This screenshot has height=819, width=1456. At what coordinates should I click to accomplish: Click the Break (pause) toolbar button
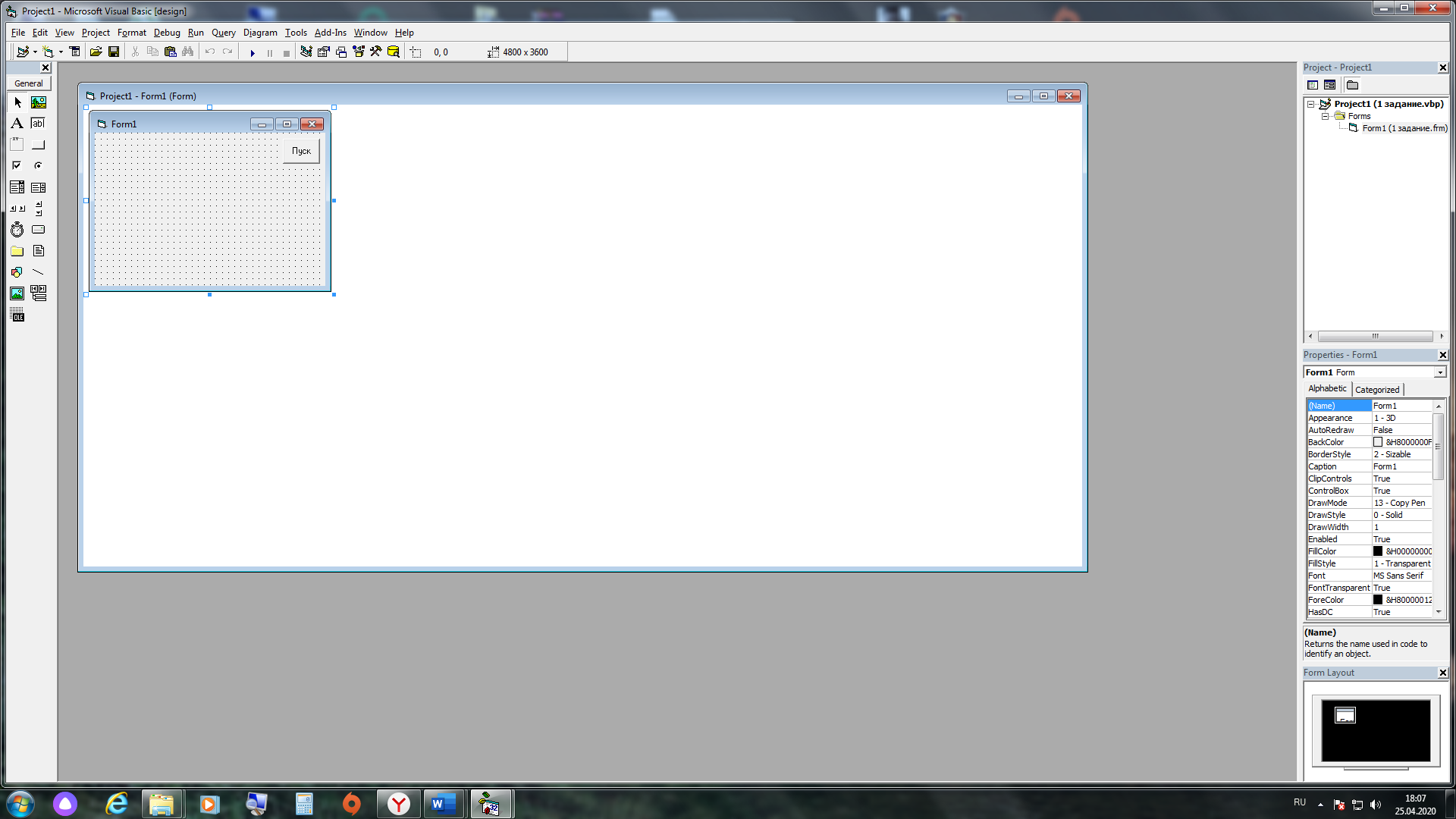[270, 52]
